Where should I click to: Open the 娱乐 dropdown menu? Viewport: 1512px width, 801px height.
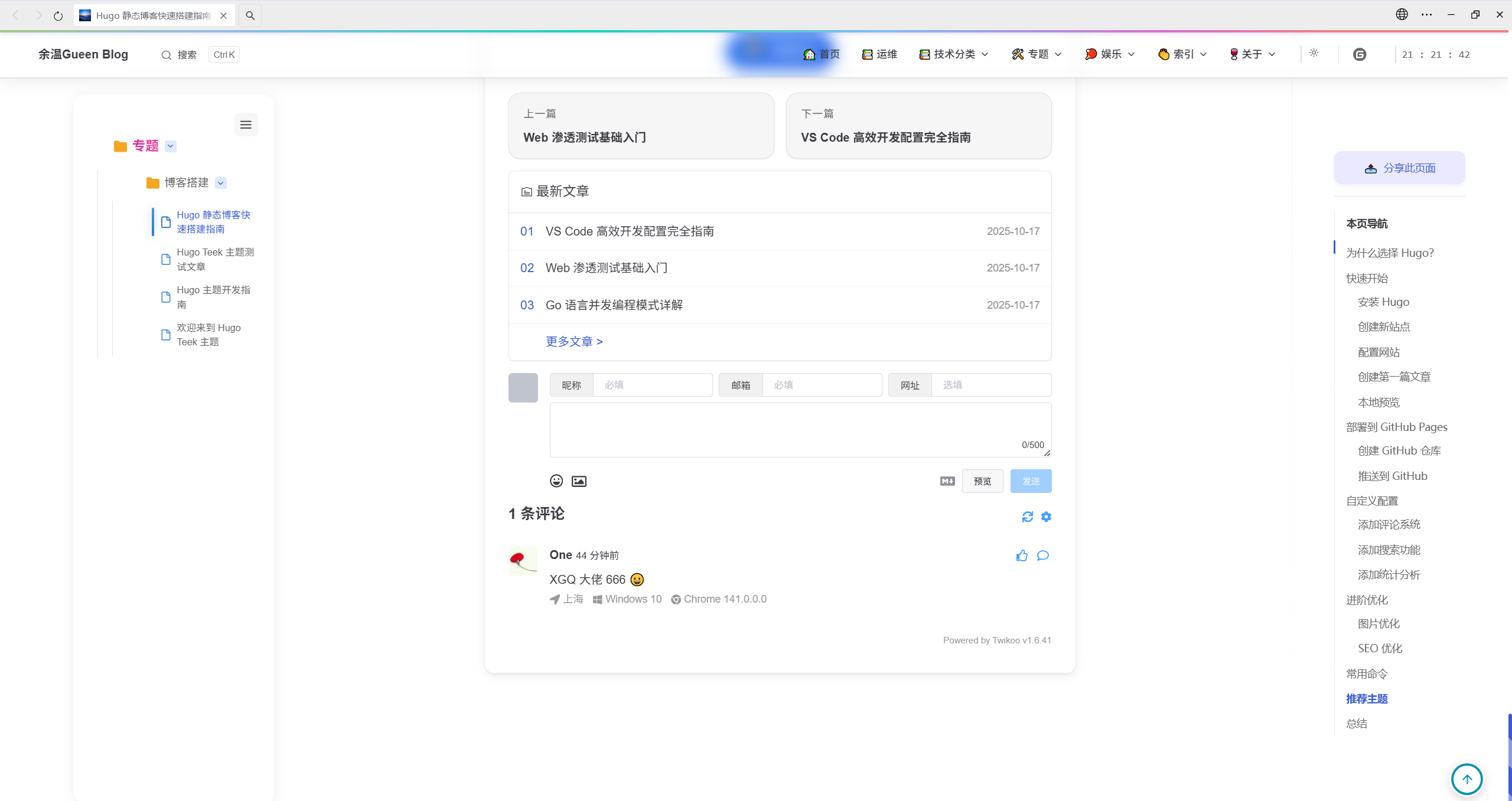[x=1110, y=54]
